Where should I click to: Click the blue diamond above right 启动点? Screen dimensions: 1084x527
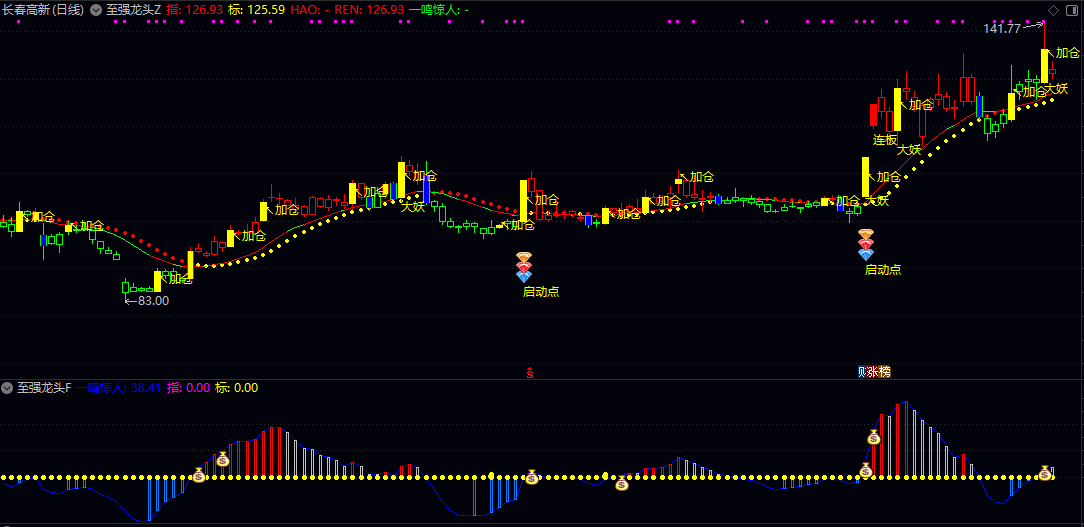866,254
